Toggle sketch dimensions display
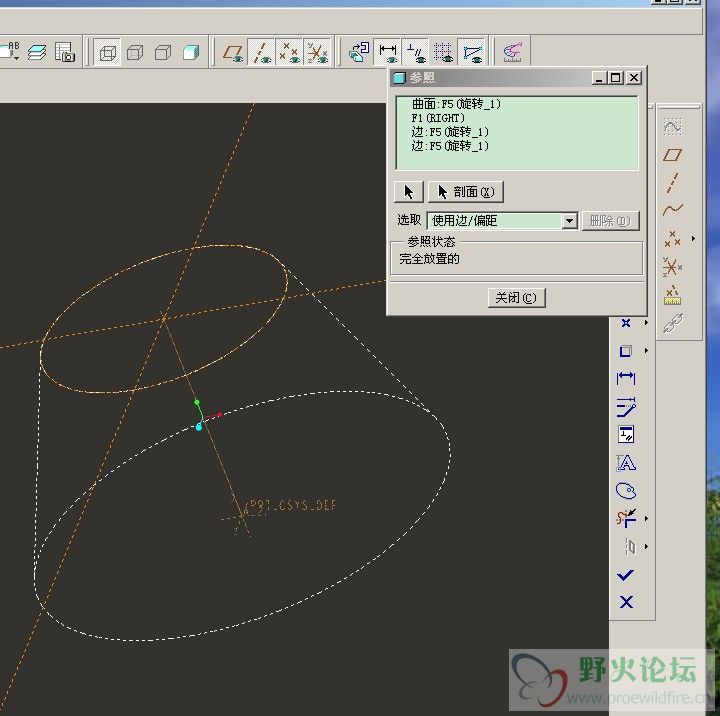 coord(388,52)
